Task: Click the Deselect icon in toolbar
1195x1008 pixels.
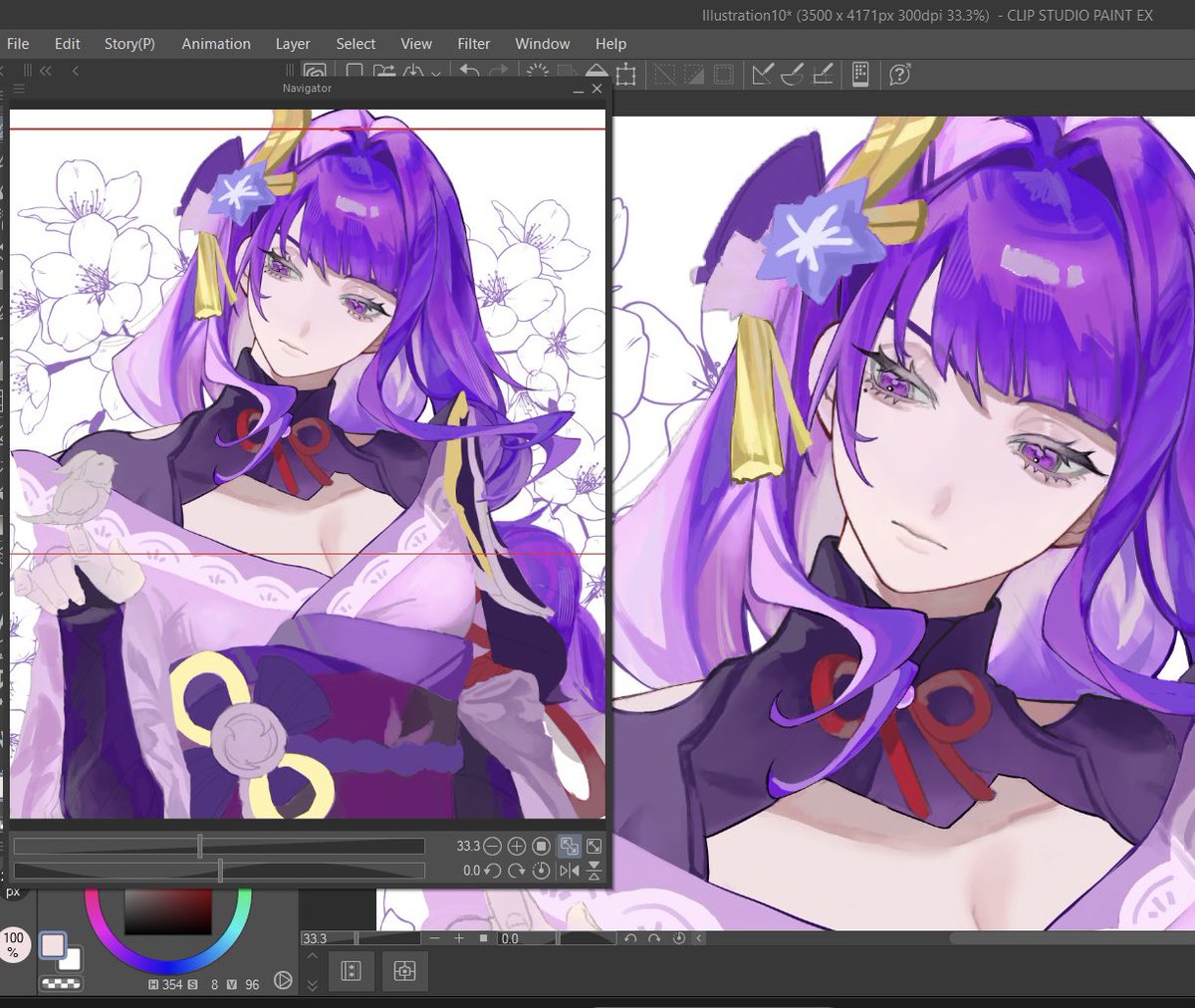Action: [x=664, y=74]
